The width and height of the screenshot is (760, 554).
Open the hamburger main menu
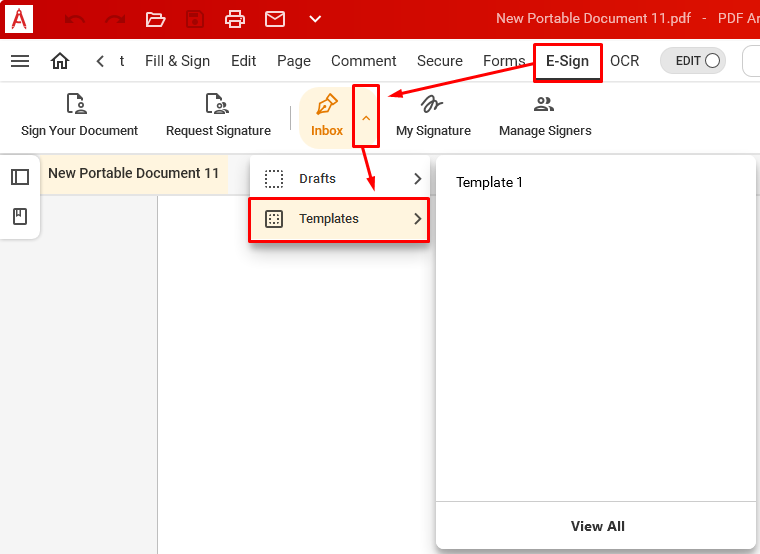click(x=20, y=61)
